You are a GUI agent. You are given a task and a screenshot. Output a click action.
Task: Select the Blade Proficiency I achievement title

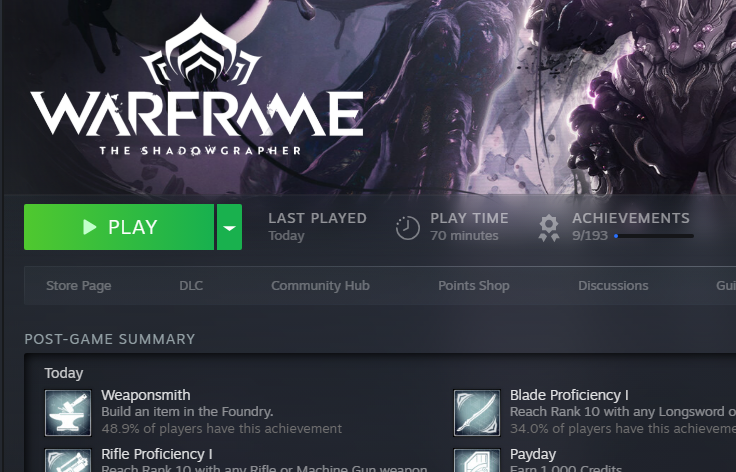569,395
